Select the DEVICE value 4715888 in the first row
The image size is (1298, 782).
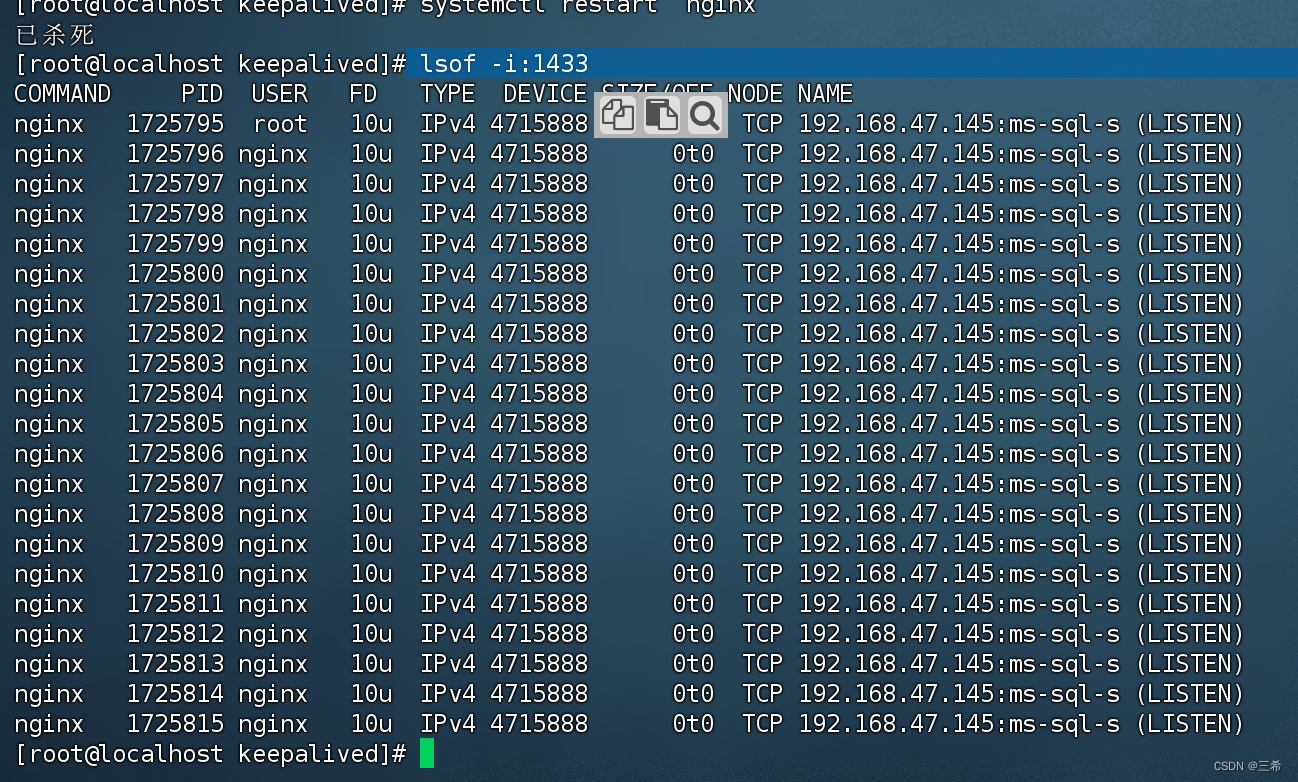point(541,123)
